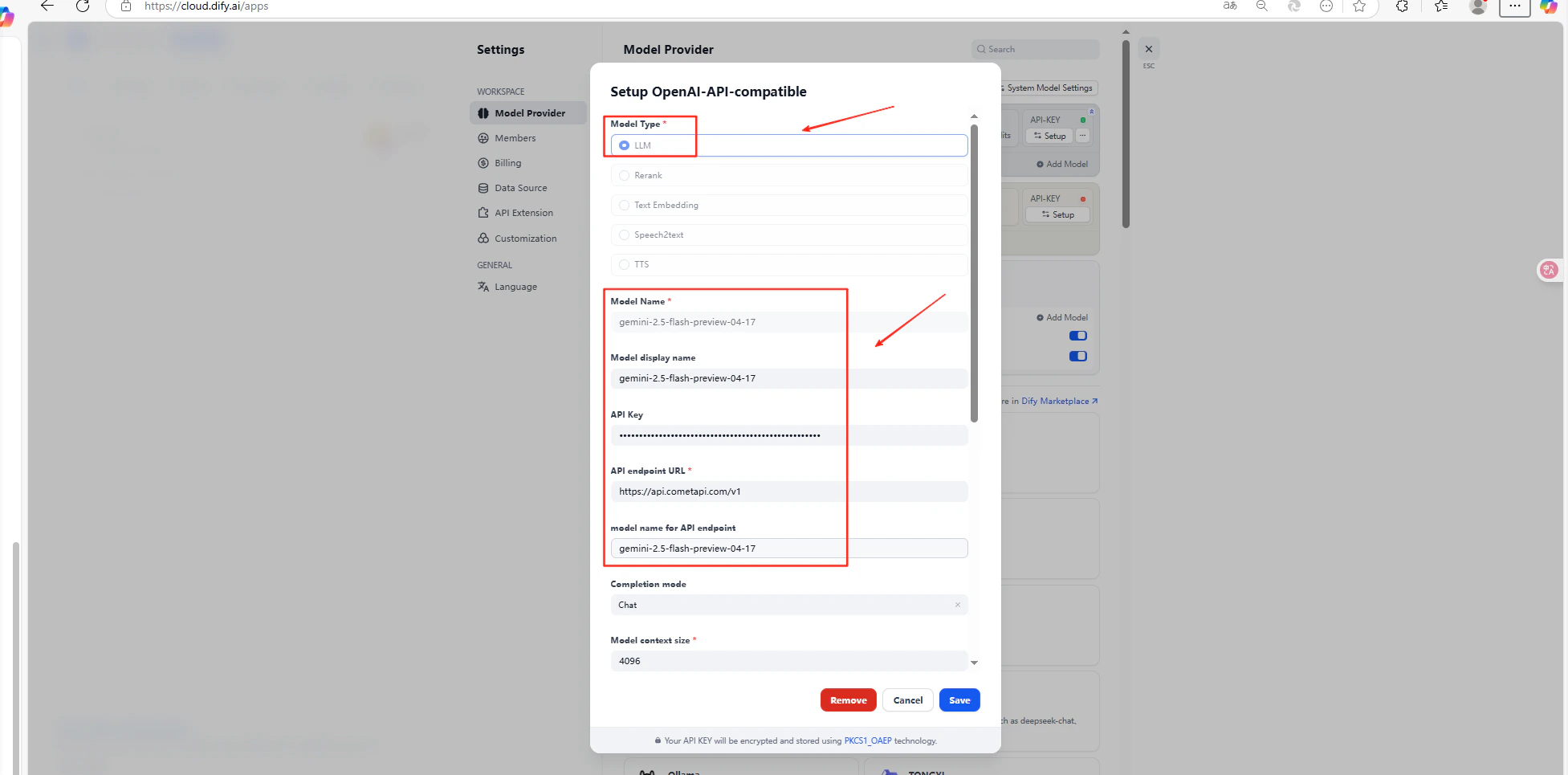Viewport: 1568px width, 775px height.
Task: Open the Members settings section
Action: tap(515, 137)
